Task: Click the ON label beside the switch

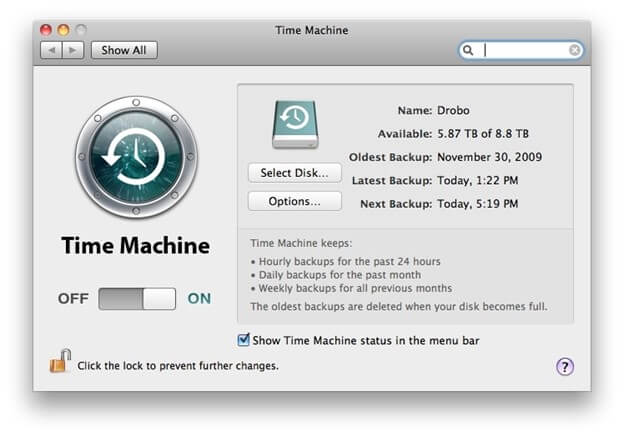Action: coord(199,298)
